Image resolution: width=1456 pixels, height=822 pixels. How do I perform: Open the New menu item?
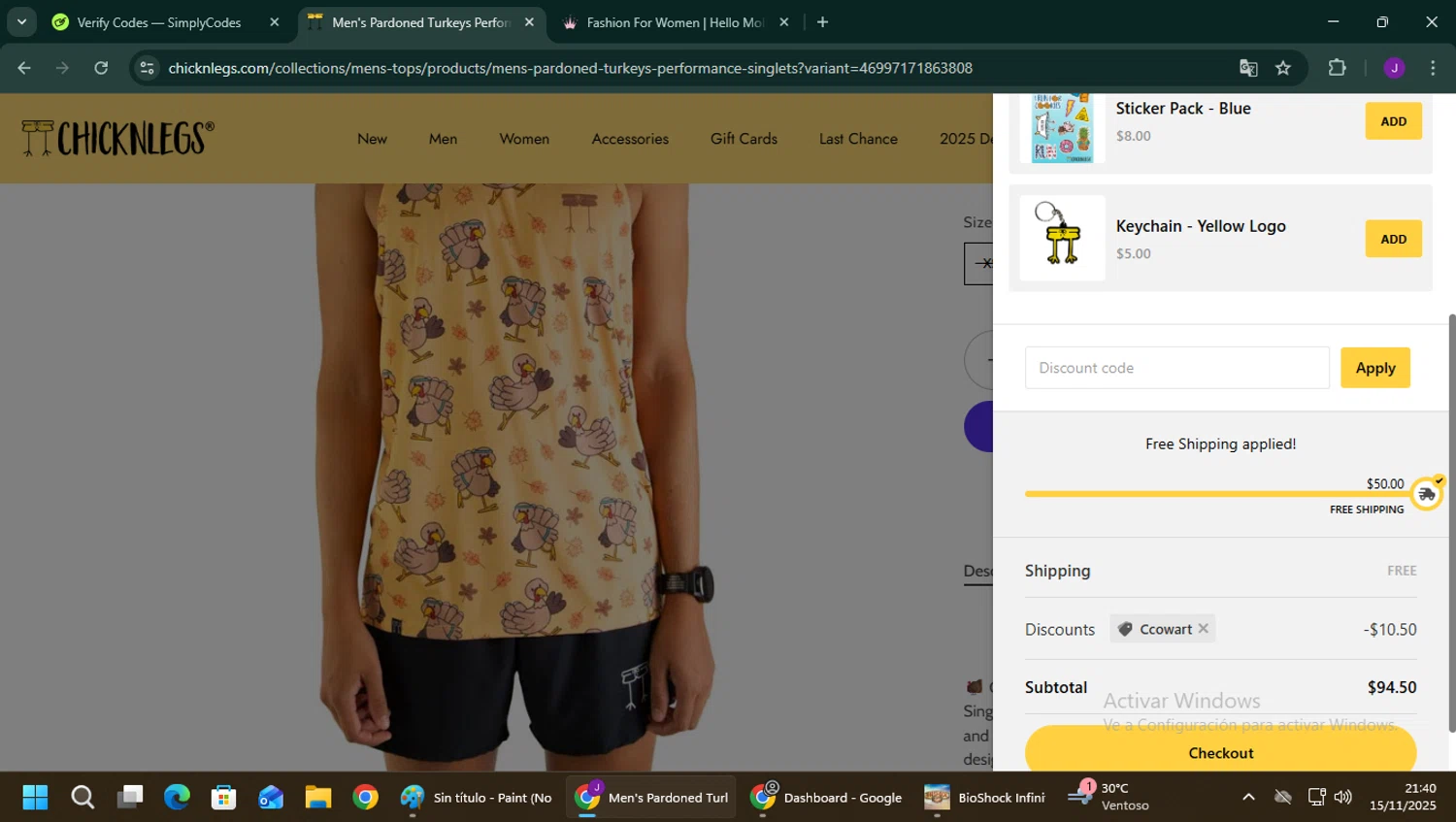pos(372,139)
